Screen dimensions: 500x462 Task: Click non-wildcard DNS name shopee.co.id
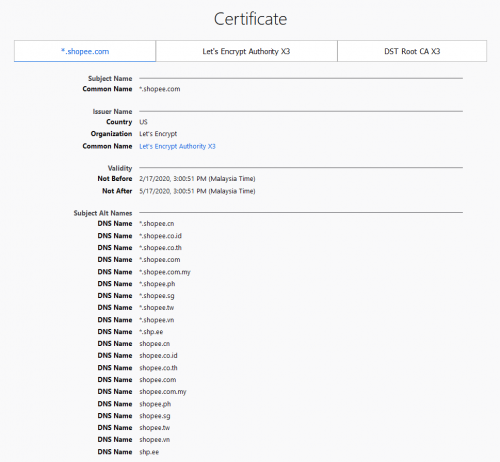(158, 356)
